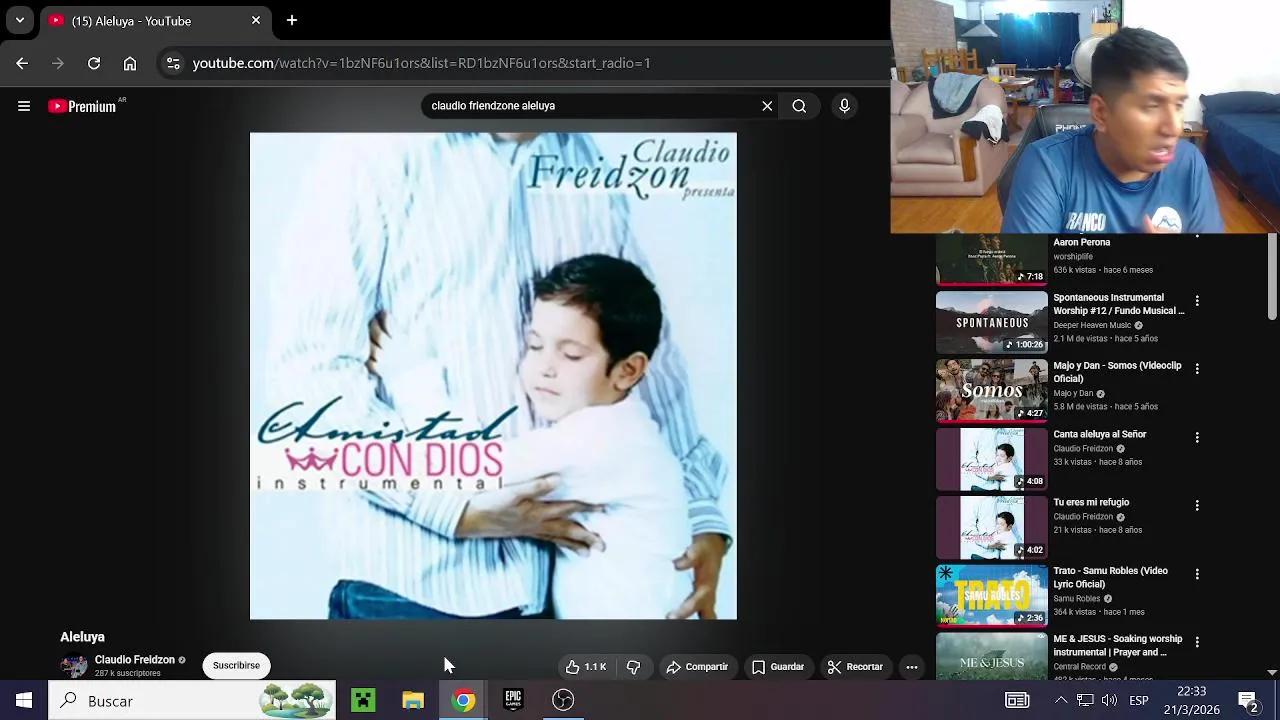Open options for Canta aleluya al Señor
1280x720 pixels.
(x=1197, y=437)
